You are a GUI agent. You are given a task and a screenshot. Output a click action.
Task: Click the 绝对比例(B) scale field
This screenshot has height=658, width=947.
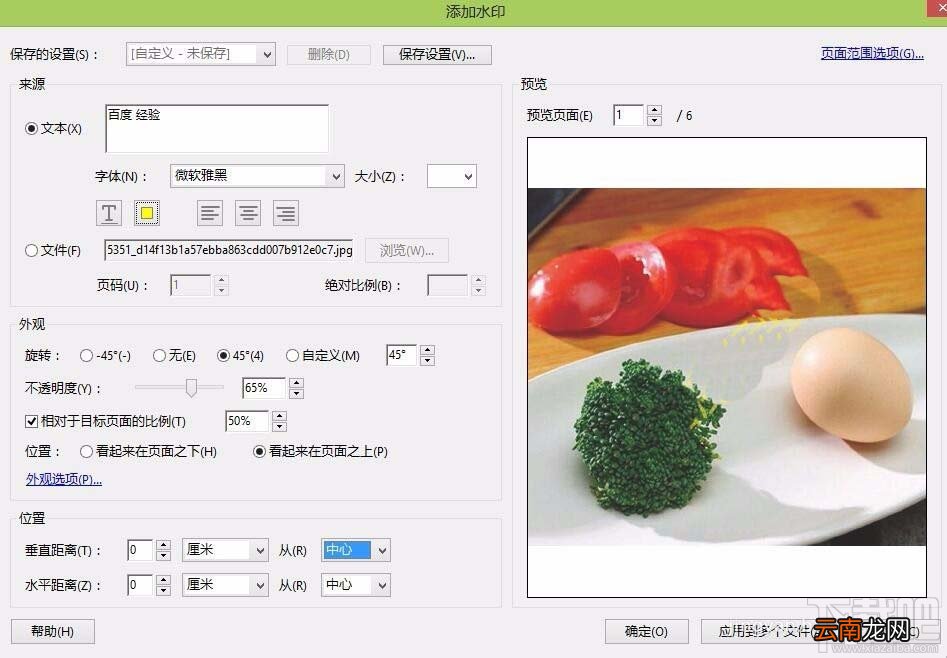point(448,285)
